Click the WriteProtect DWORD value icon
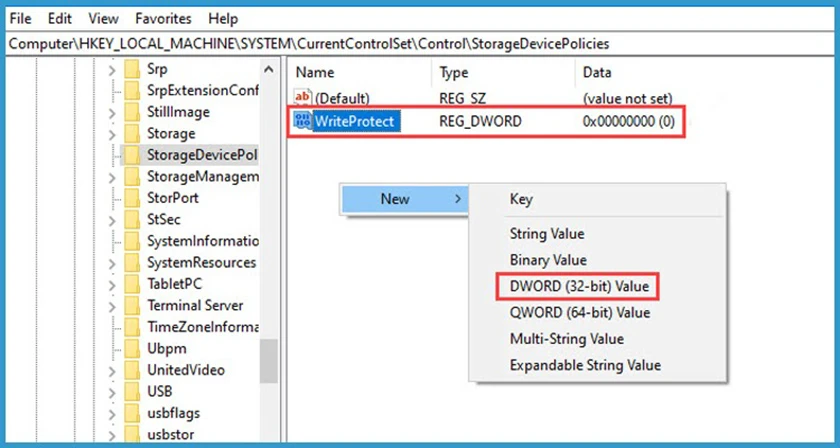 [x=303, y=121]
